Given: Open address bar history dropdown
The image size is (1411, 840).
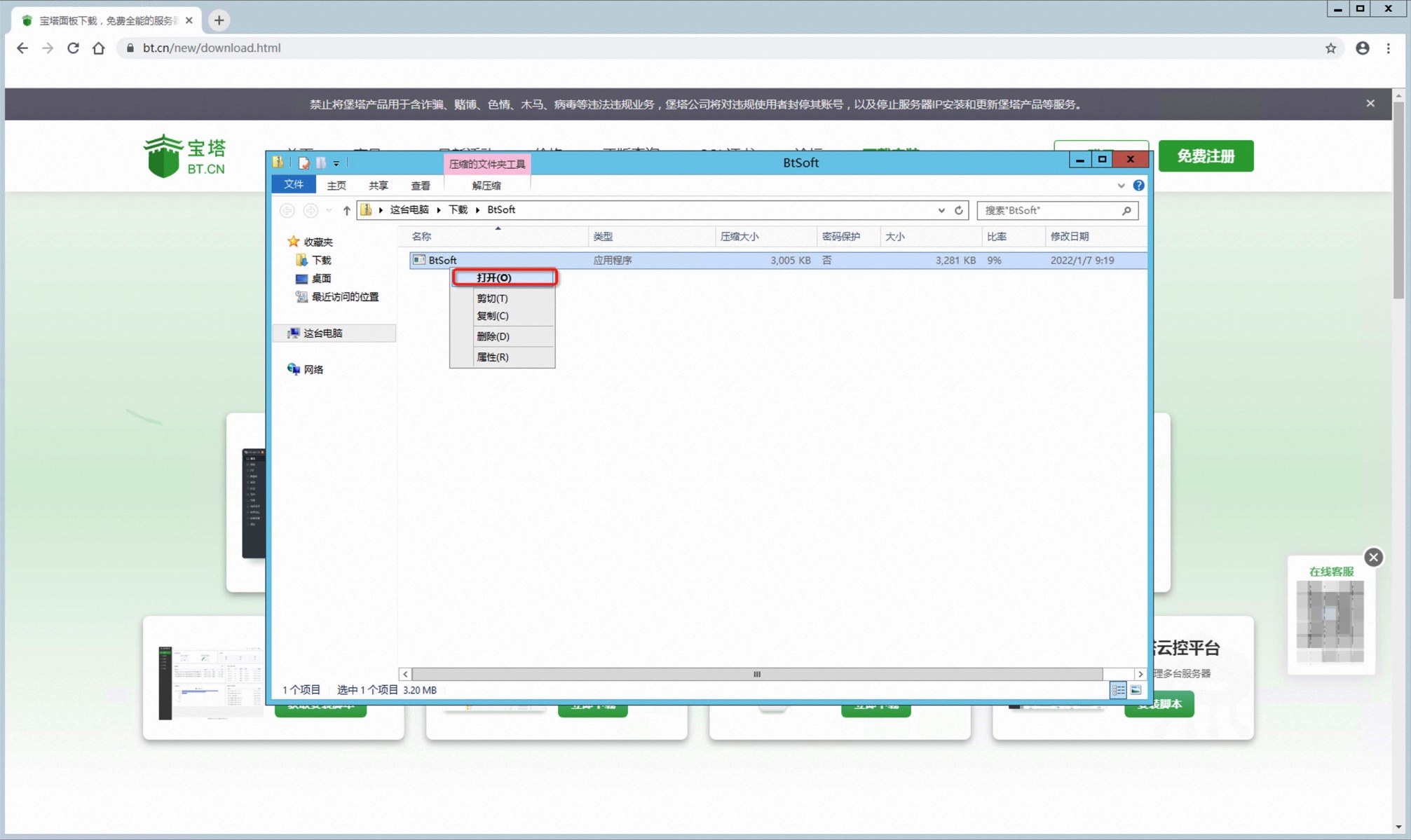Looking at the screenshot, I should pyautogui.click(x=941, y=210).
